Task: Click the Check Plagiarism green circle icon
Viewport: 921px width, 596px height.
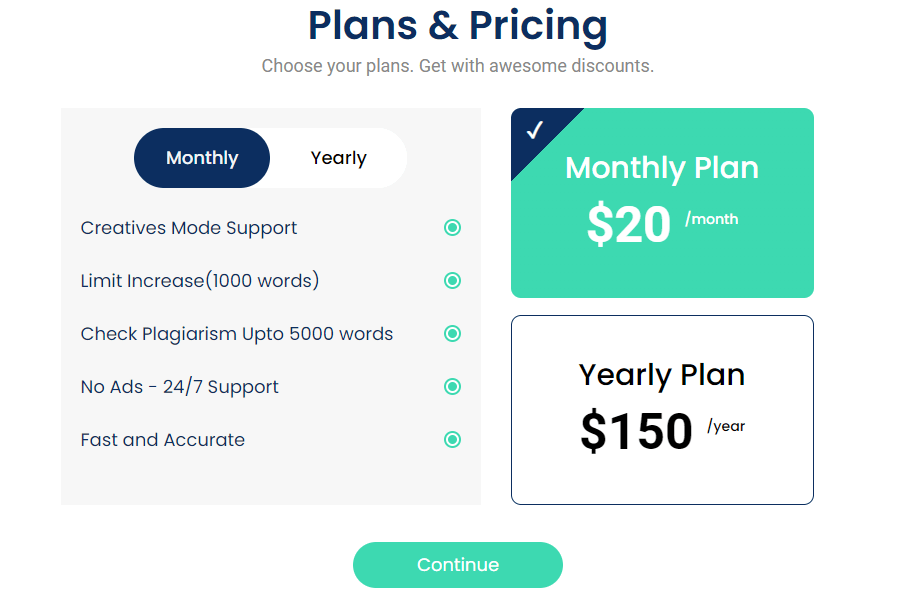Action: (x=452, y=334)
